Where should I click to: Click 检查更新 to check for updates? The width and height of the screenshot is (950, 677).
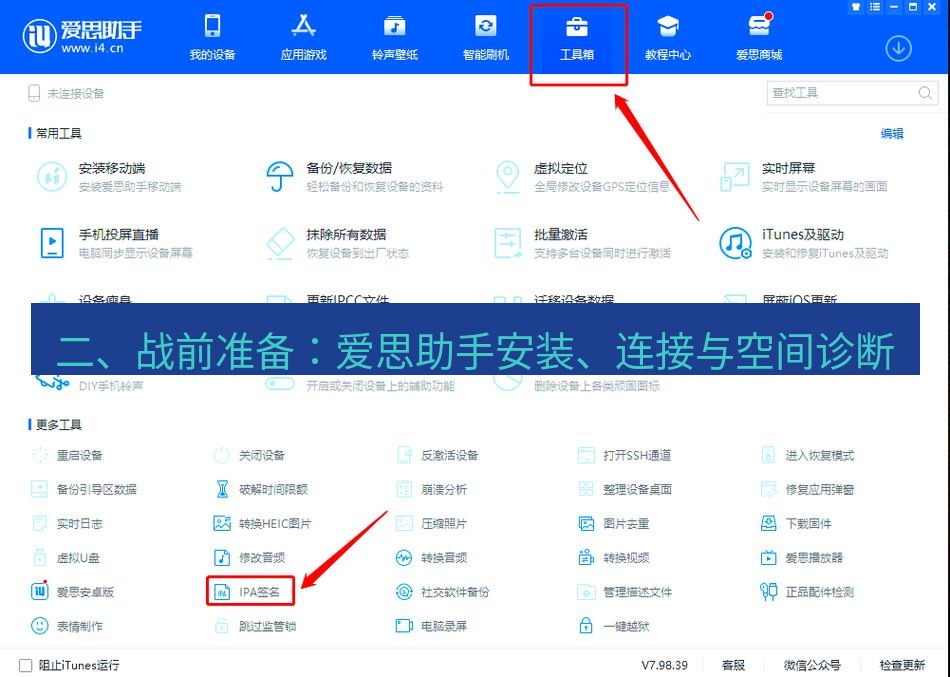click(x=901, y=664)
